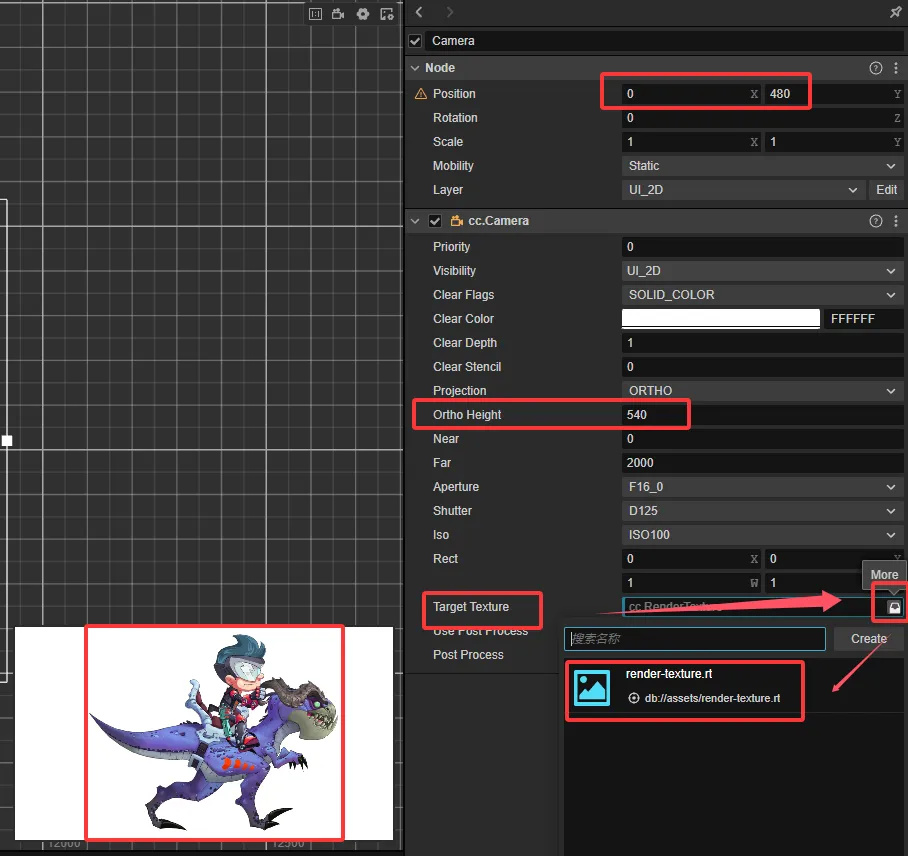
Task: Open cc.Camera component options menu
Action: tap(896, 221)
